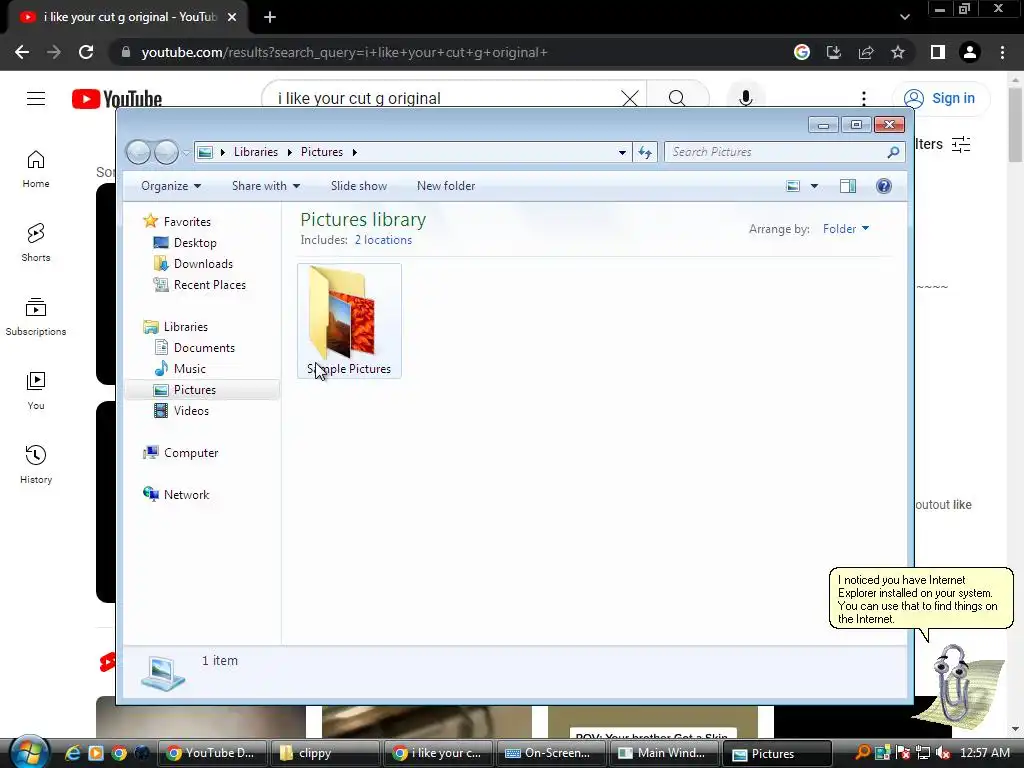The width and height of the screenshot is (1024, 768).
Task: Open the Chrome three-dot menu
Action: pyautogui.click(x=1002, y=52)
